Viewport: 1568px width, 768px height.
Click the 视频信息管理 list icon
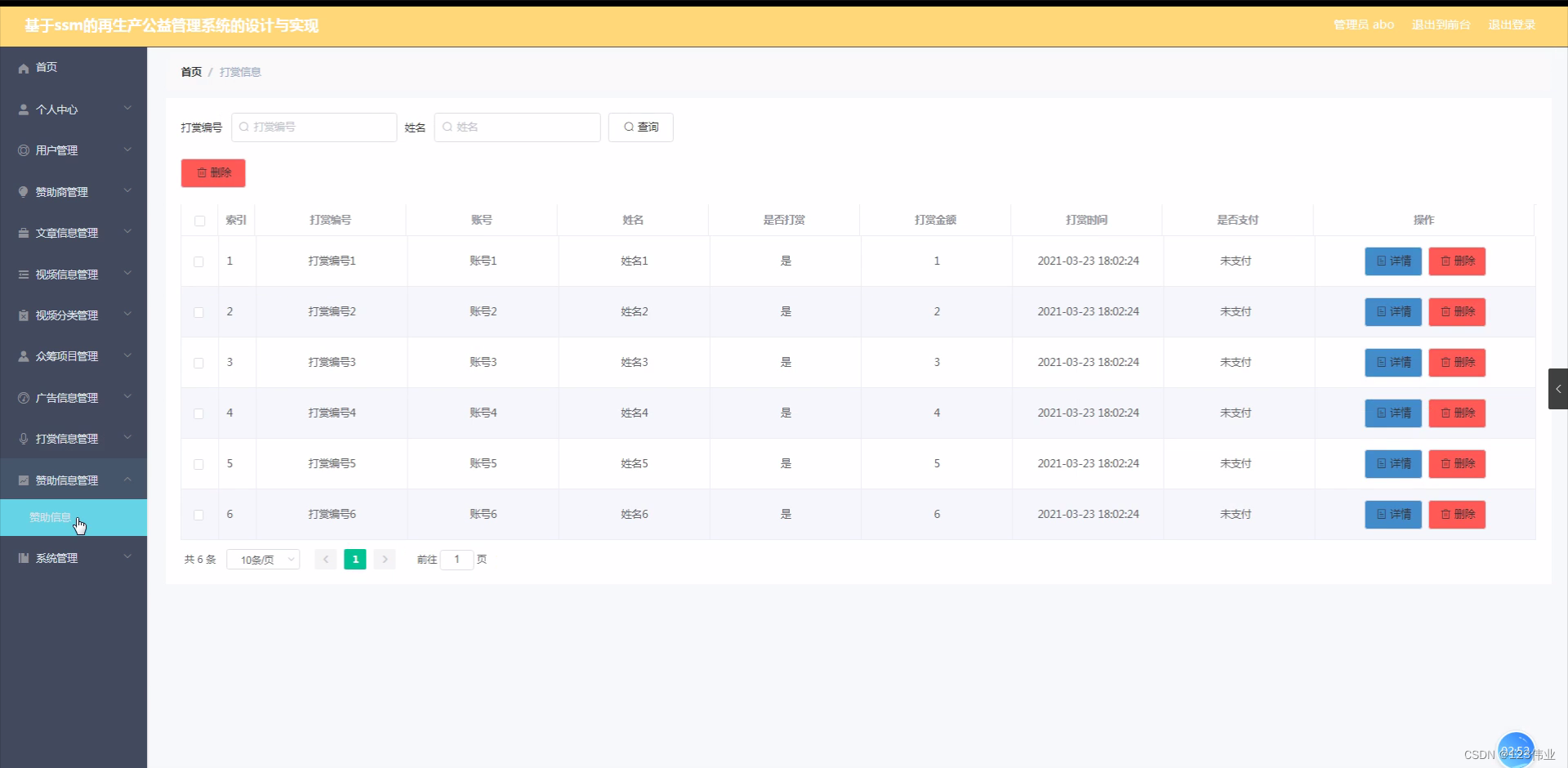(23, 274)
